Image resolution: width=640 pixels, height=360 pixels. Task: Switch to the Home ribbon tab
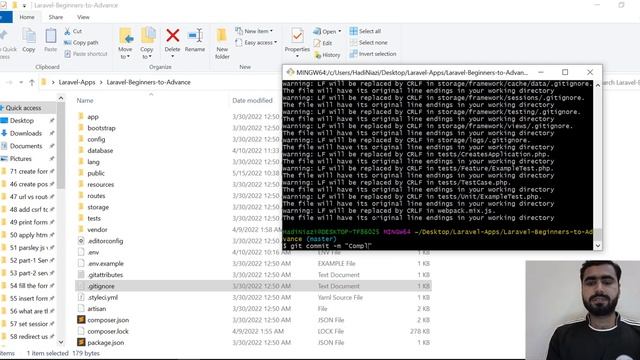click(x=27, y=17)
